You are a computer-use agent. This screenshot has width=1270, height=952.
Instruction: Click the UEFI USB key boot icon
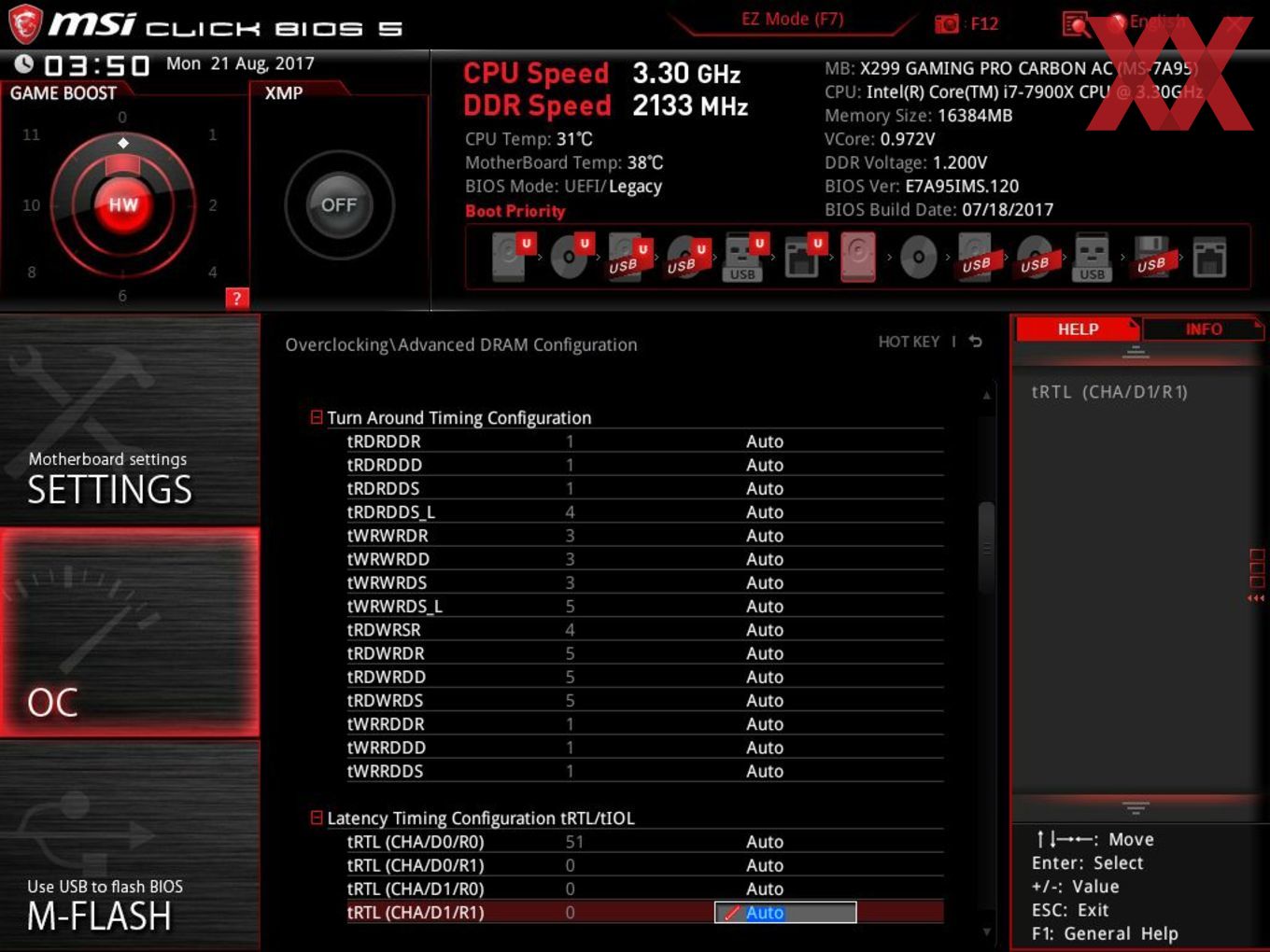point(744,257)
